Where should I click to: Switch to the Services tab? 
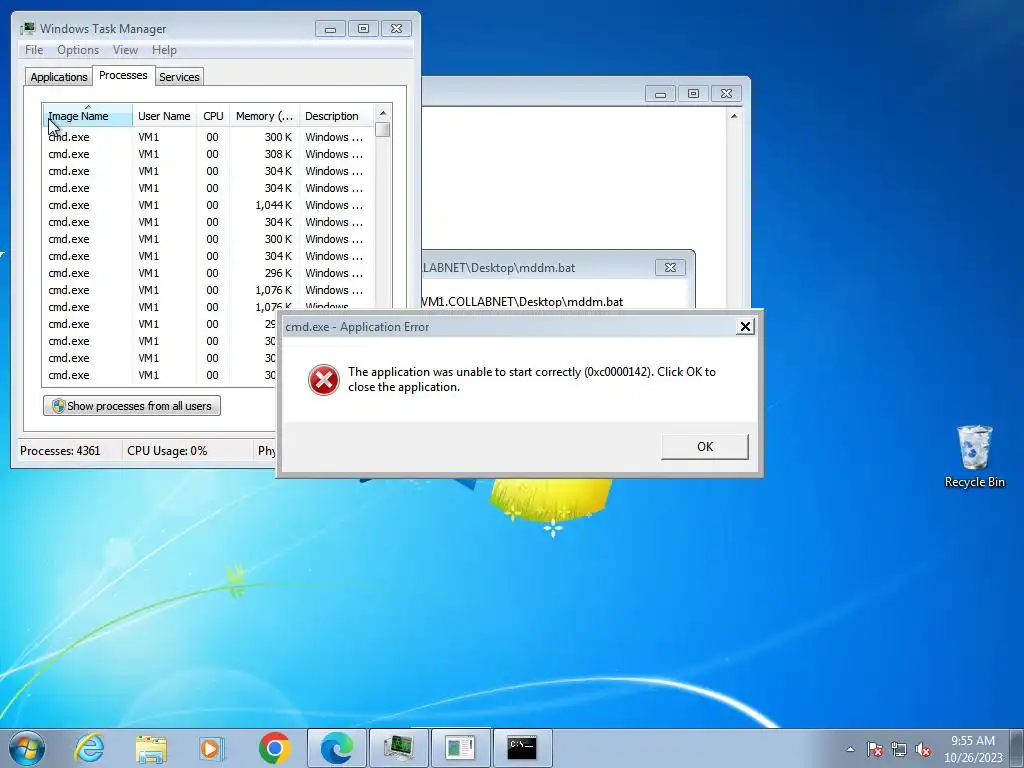pos(179,77)
